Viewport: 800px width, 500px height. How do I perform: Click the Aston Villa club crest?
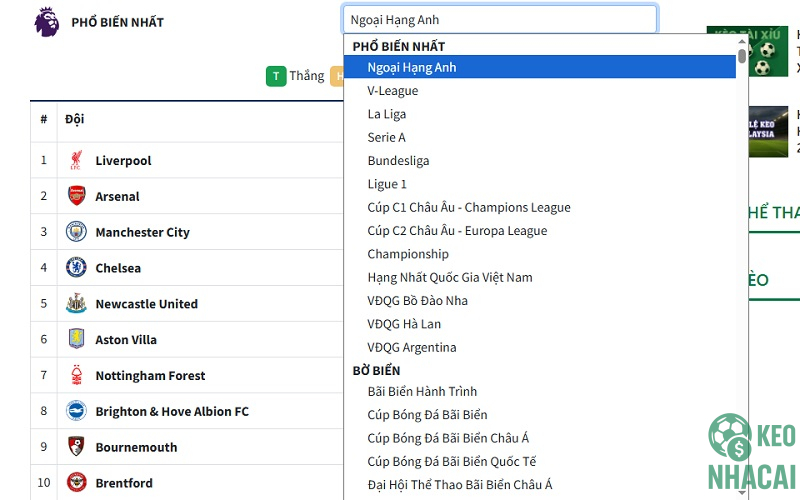pyautogui.click(x=77, y=340)
